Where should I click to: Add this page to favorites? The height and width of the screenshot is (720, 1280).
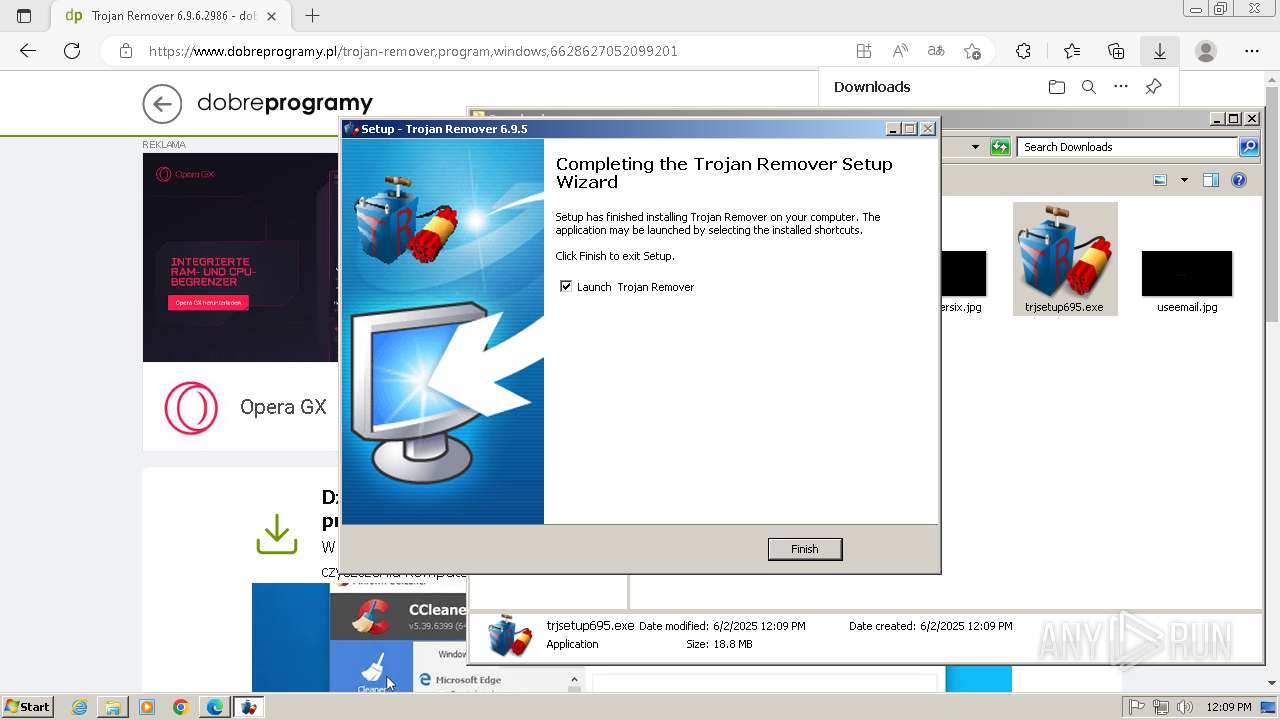click(972, 51)
